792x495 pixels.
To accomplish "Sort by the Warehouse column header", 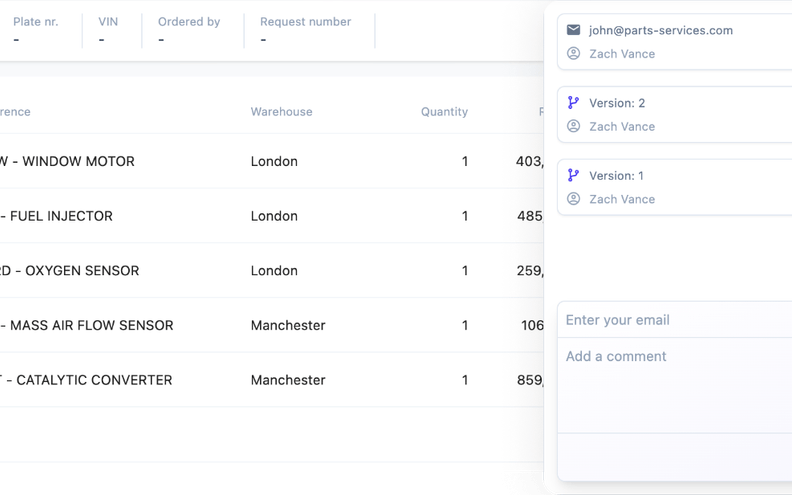I will (281, 112).
